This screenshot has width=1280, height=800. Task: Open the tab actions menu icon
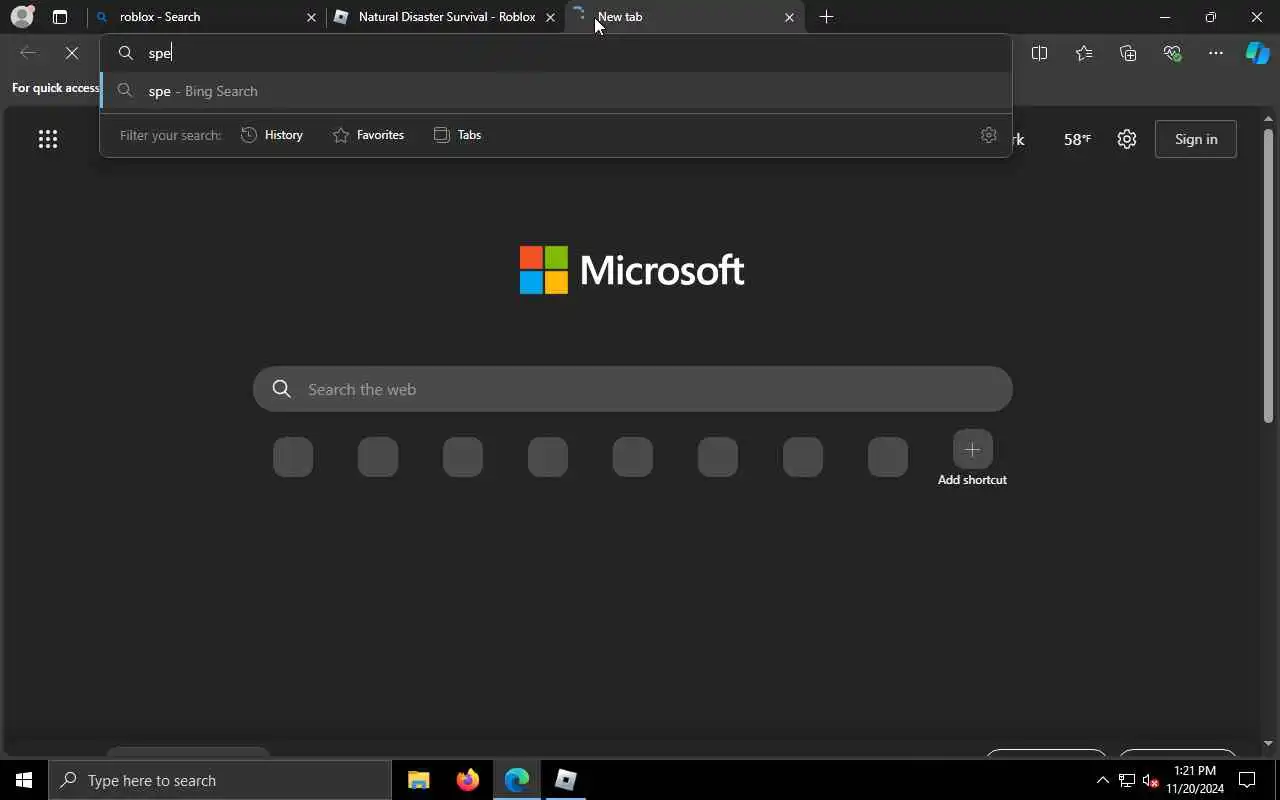pyautogui.click(x=60, y=17)
